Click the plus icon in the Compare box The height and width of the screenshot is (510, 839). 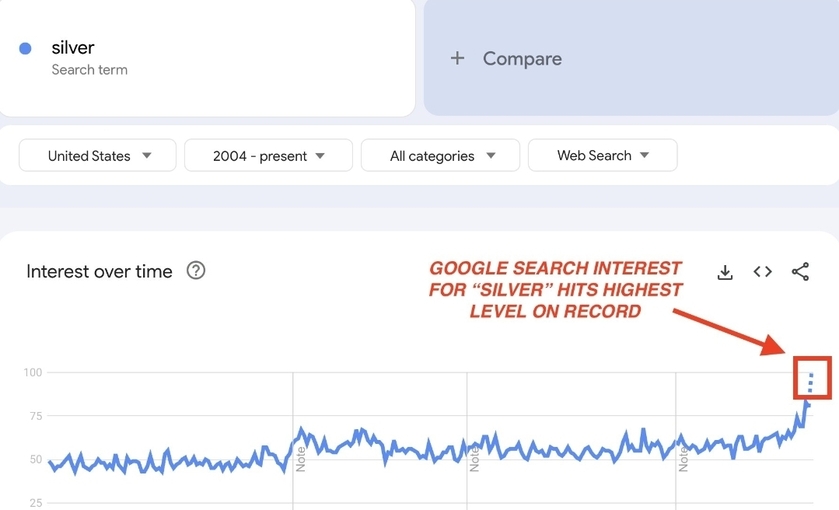point(457,59)
